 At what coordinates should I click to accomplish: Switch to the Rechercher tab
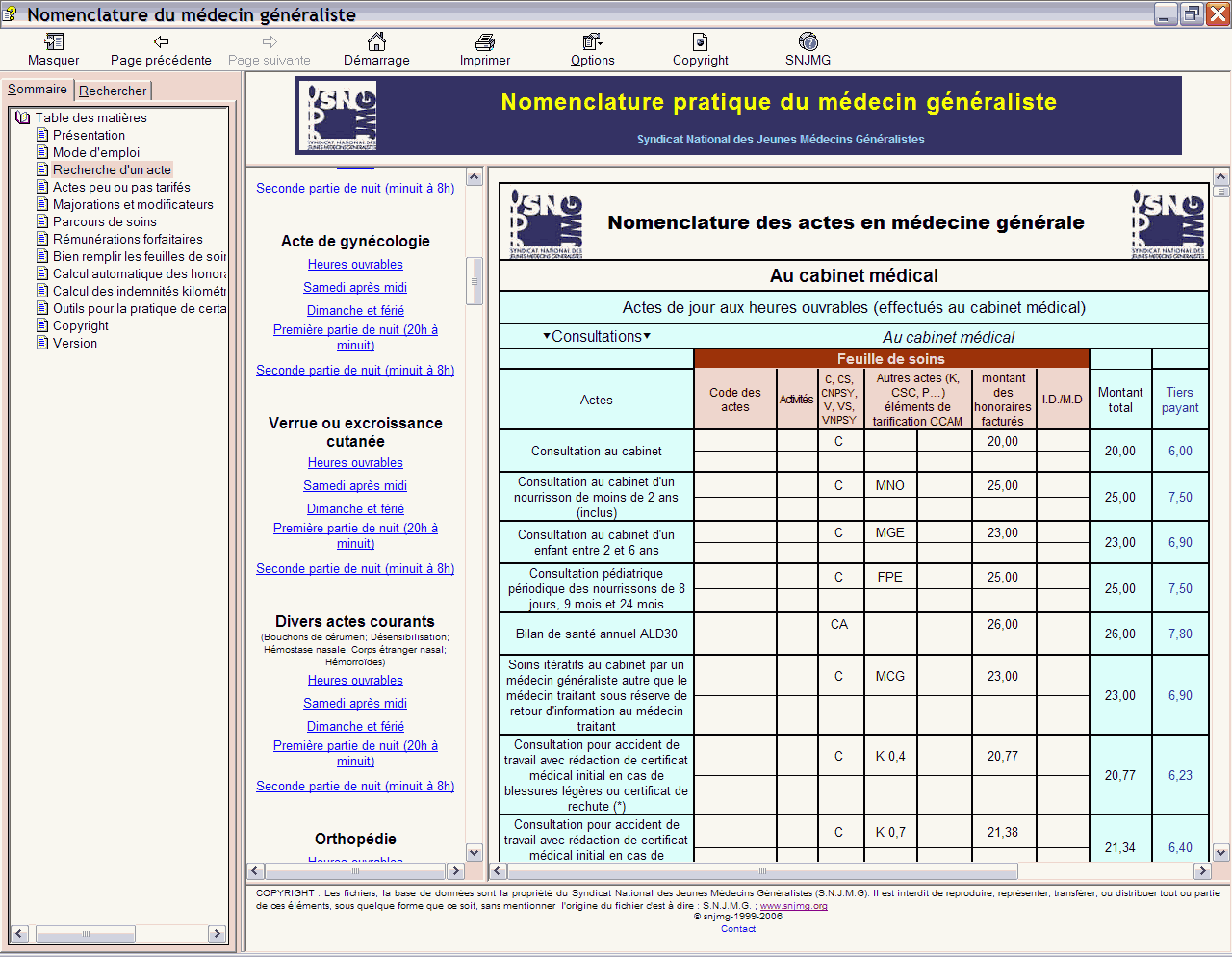[x=113, y=91]
